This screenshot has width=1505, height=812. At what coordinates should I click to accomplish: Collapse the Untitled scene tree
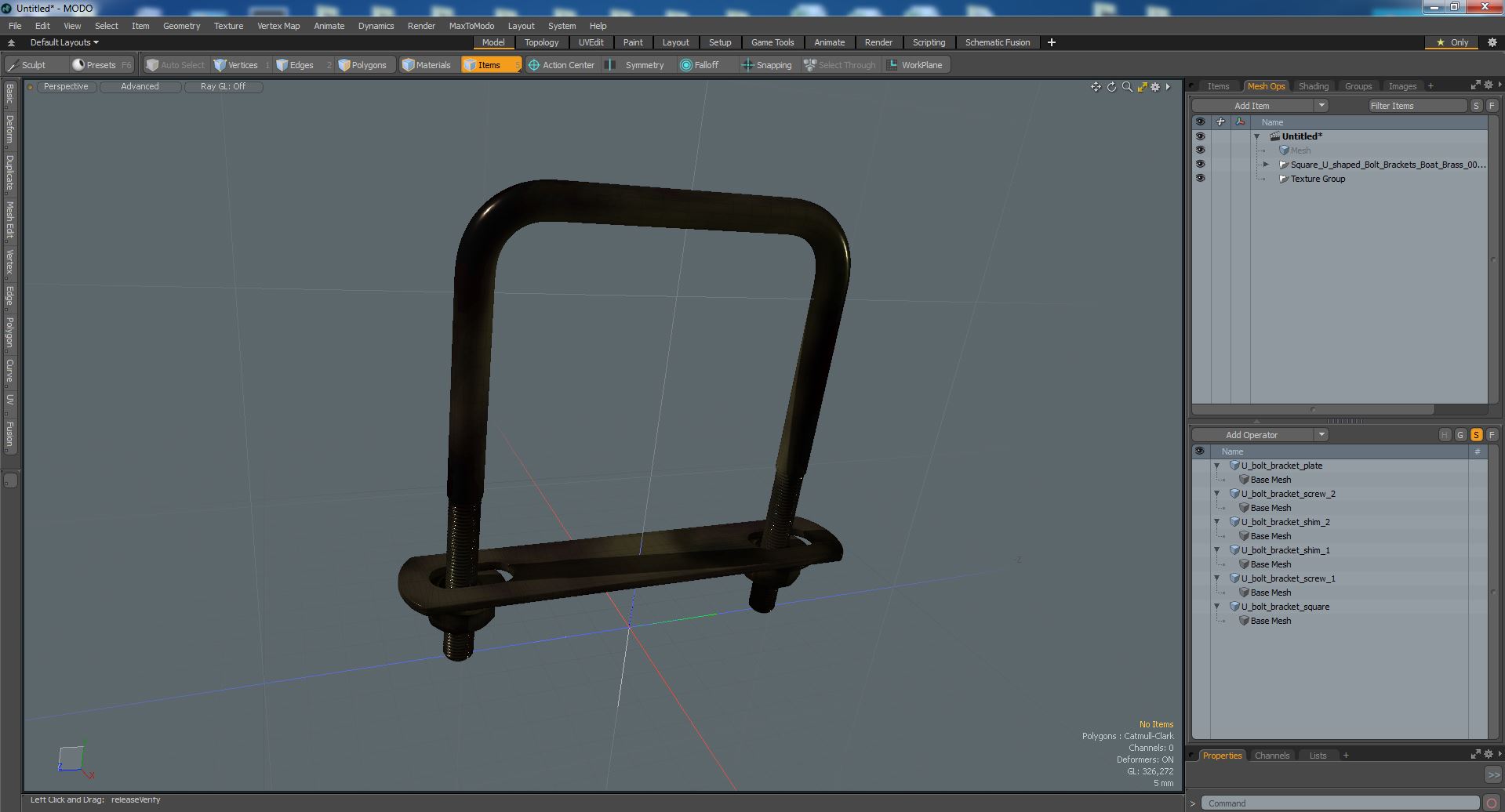(x=1257, y=136)
